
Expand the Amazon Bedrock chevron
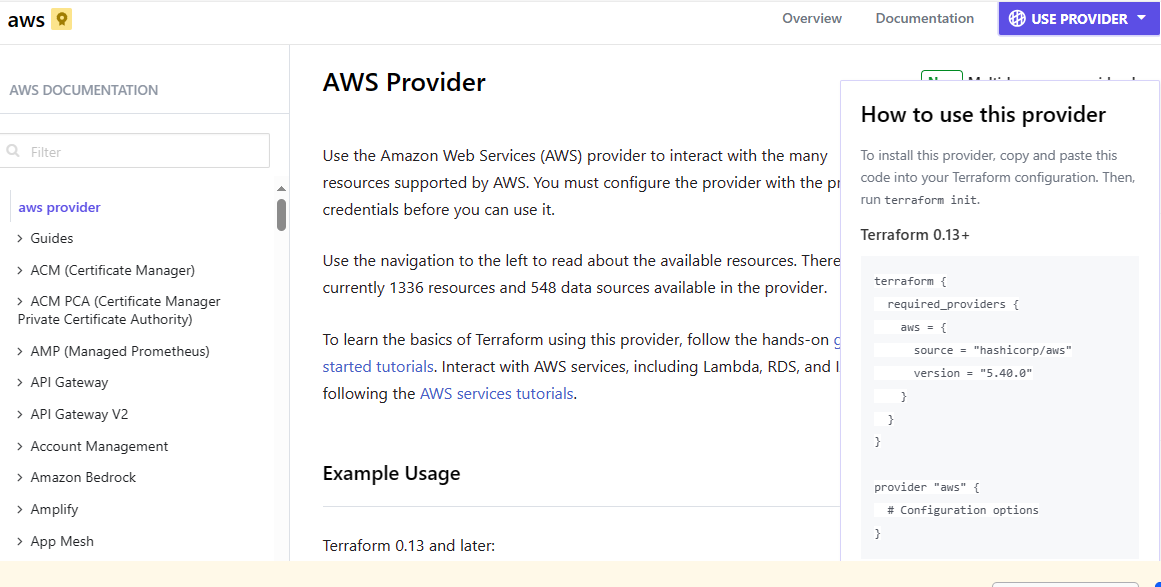click(x=20, y=477)
